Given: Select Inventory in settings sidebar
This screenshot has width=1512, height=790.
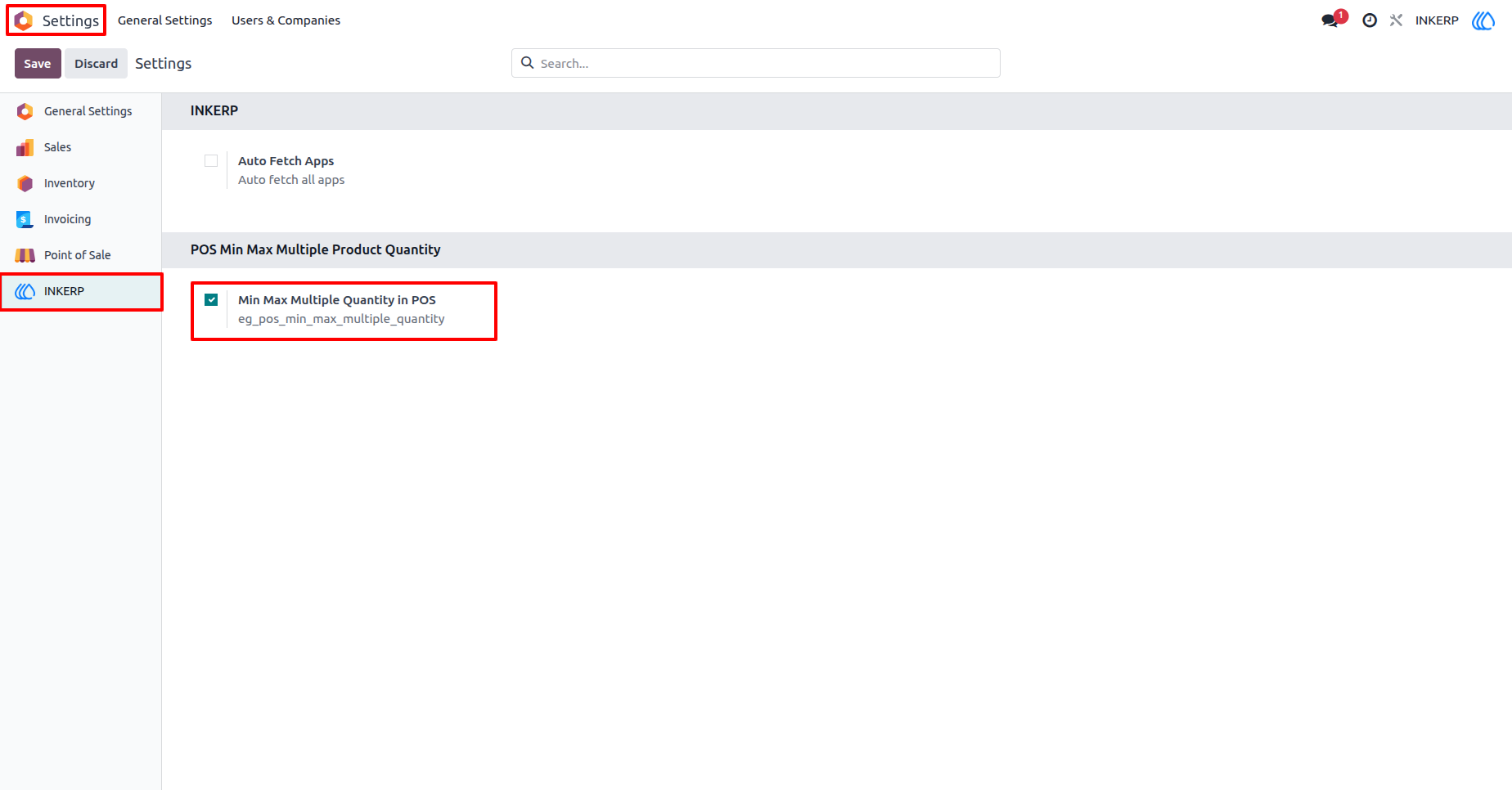Looking at the screenshot, I should pyautogui.click(x=80, y=183).
